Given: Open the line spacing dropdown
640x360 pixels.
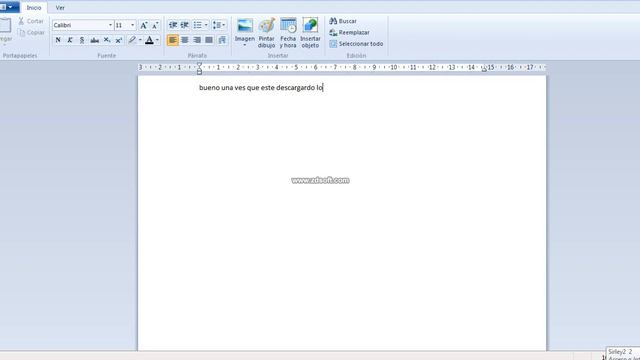Looking at the screenshot, I should pos(219,25).
